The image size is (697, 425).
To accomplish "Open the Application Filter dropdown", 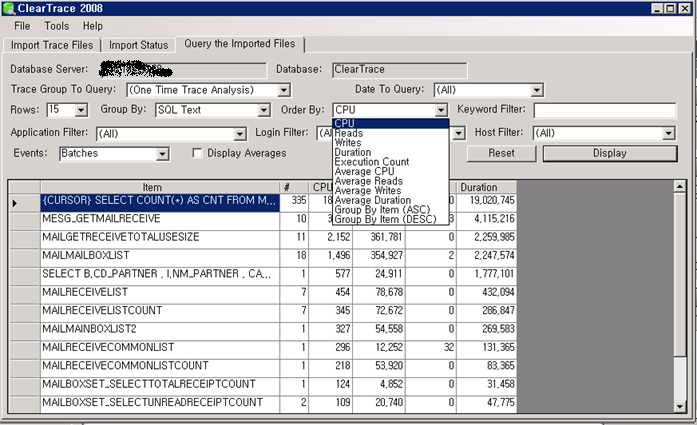I will pos(240,133).
